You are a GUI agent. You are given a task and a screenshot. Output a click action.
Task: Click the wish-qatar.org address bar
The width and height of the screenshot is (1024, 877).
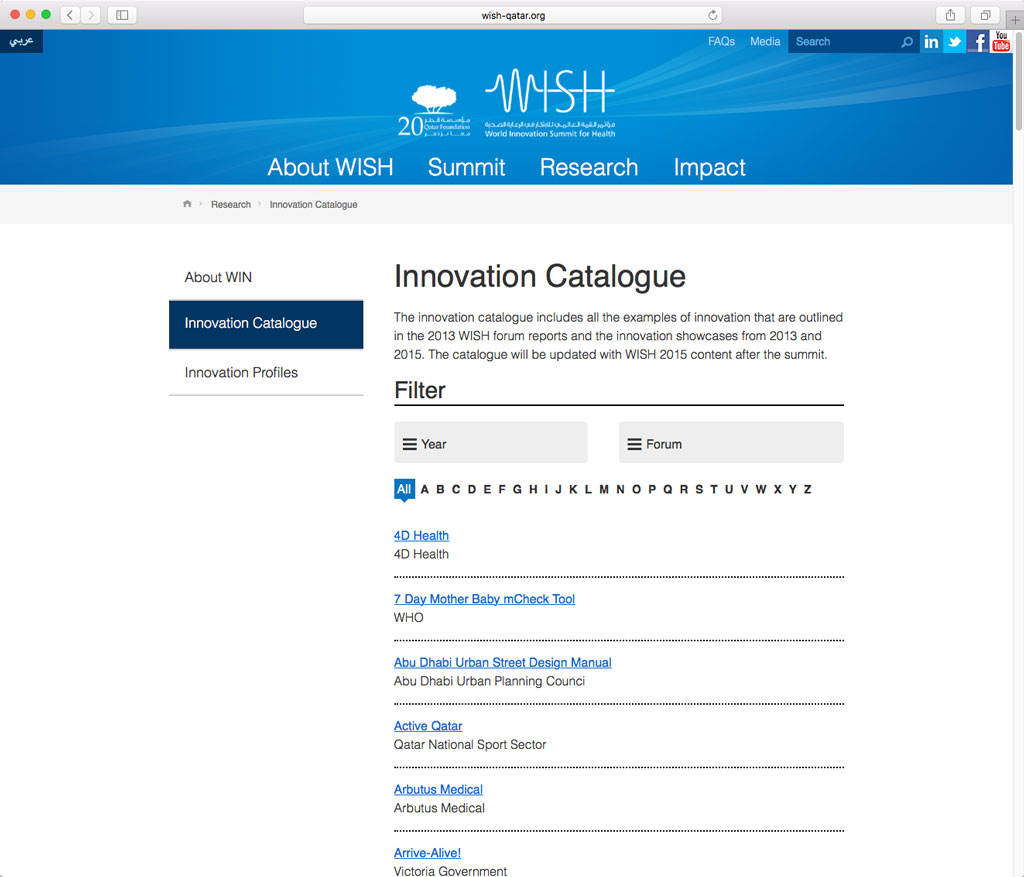pos(513,15)
